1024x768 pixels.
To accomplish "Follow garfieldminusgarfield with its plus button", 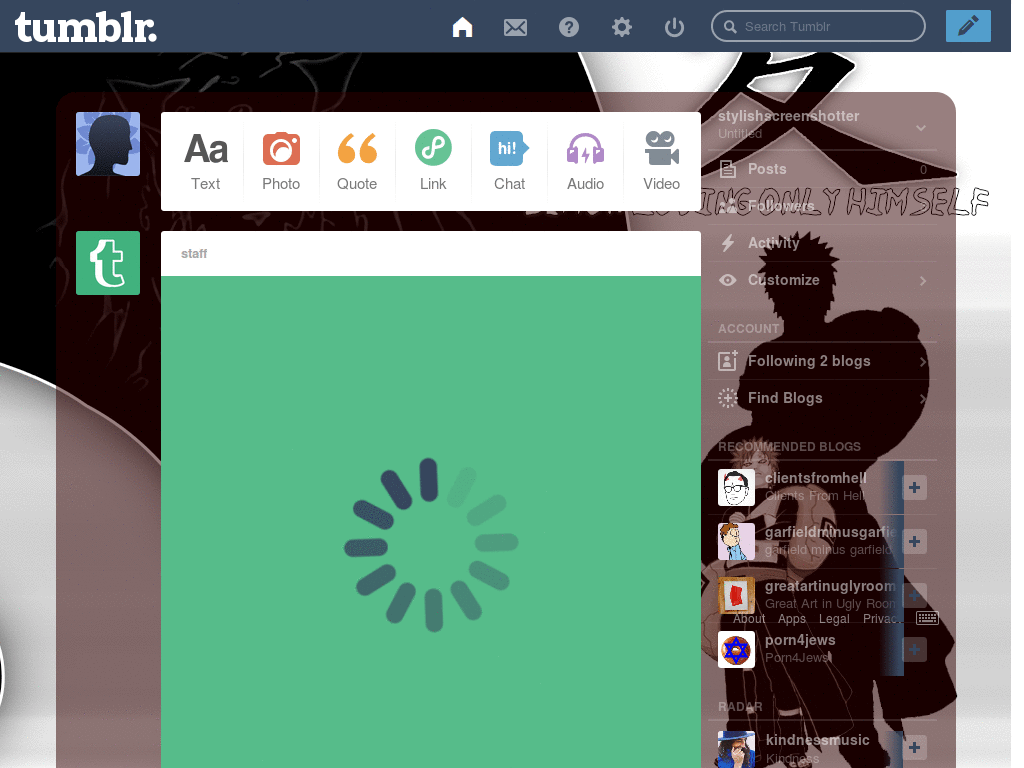I will pos(914,541).
